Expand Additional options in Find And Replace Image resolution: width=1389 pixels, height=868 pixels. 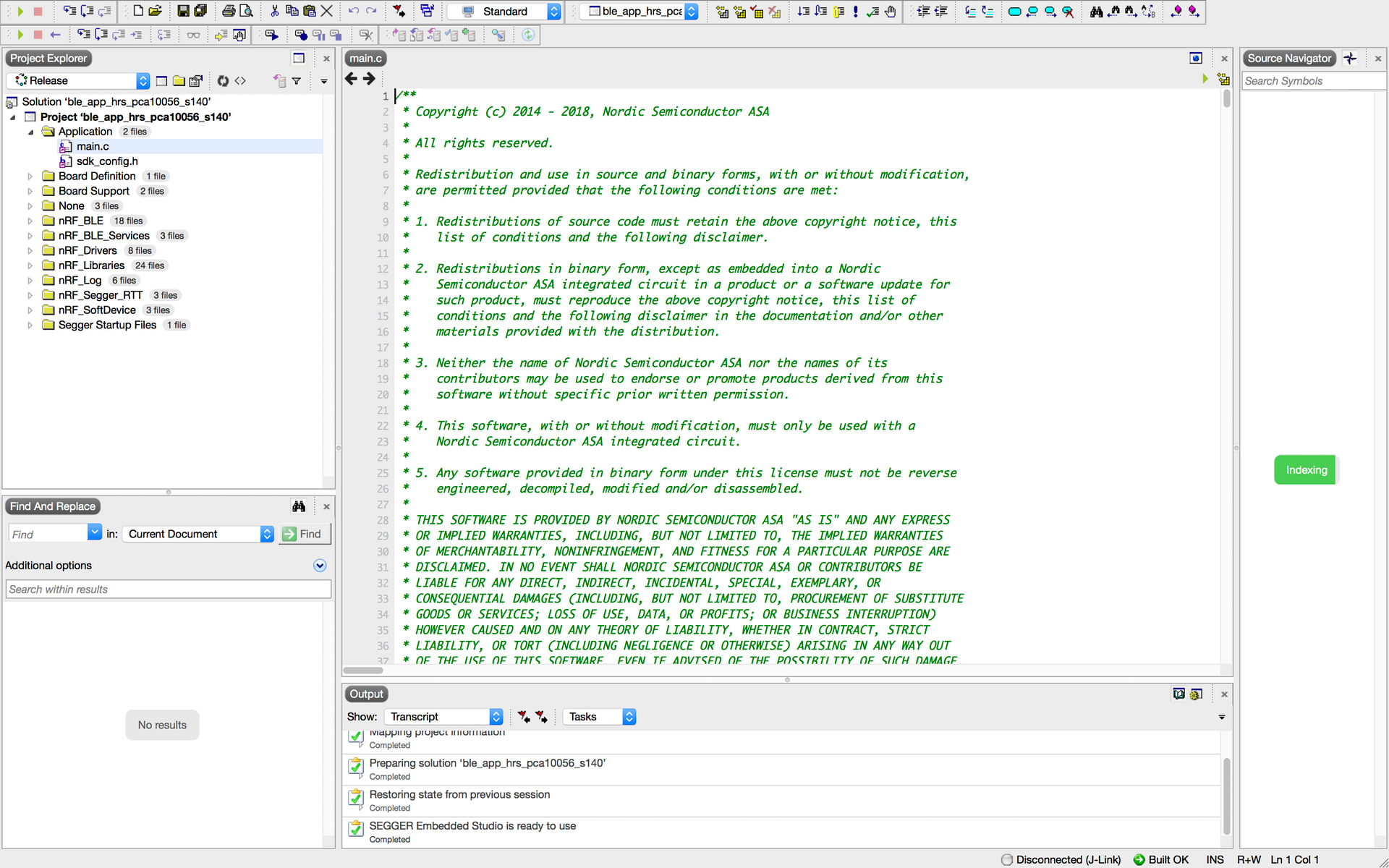pyautogui.click(x=319, y=565)
